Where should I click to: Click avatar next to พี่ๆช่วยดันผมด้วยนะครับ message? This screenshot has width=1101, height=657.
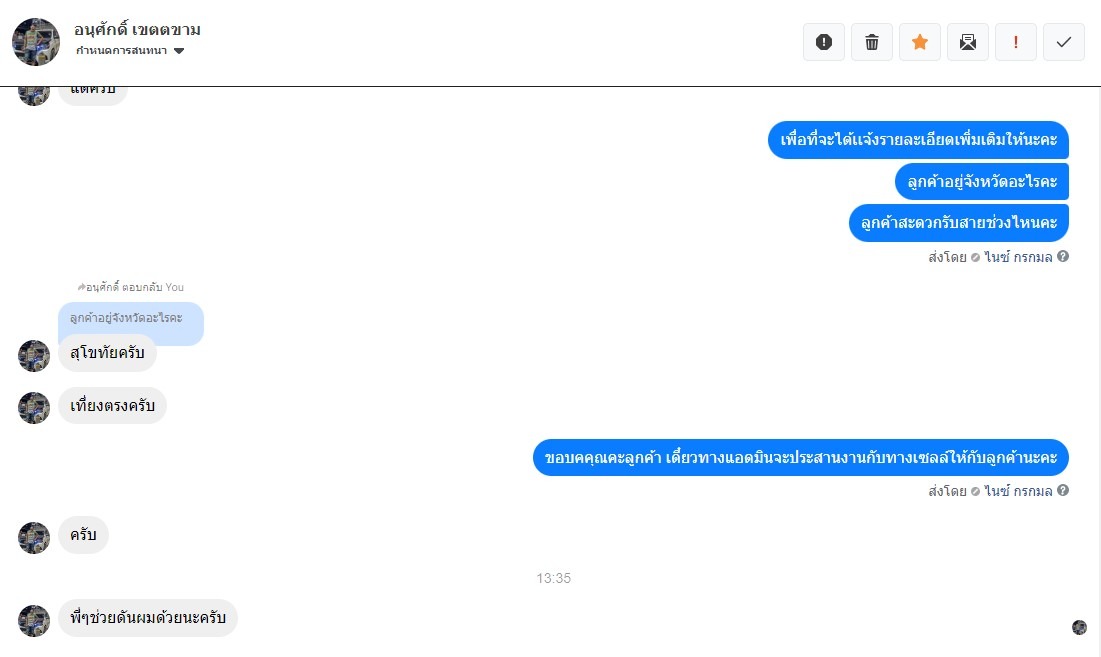34,620
